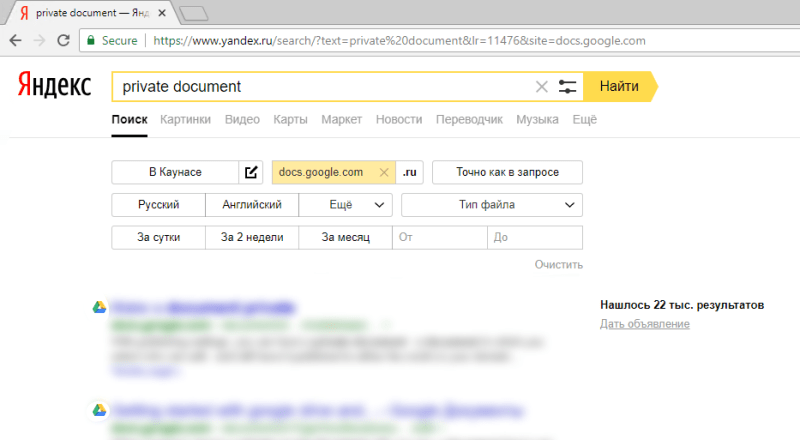800x440 pixels.
Task: Select the За 2 недели time filter
Action: 251,238
